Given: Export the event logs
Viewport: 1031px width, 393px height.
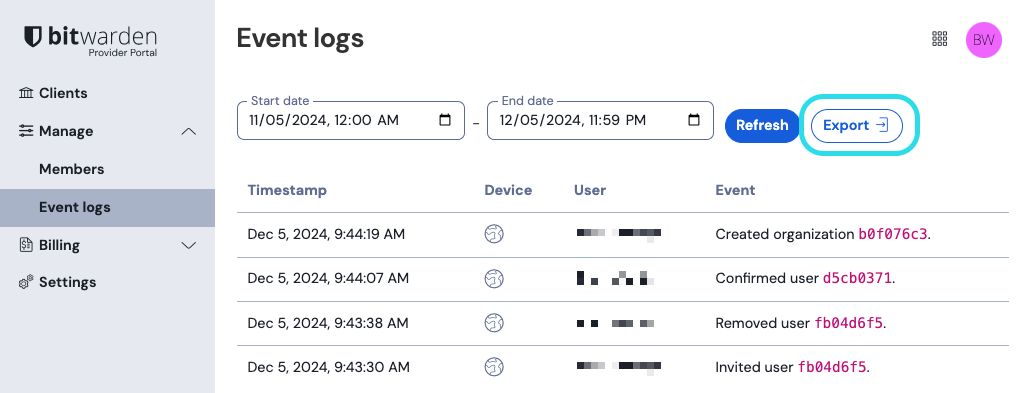Looking at the screenshot, I should pos(857,126).
